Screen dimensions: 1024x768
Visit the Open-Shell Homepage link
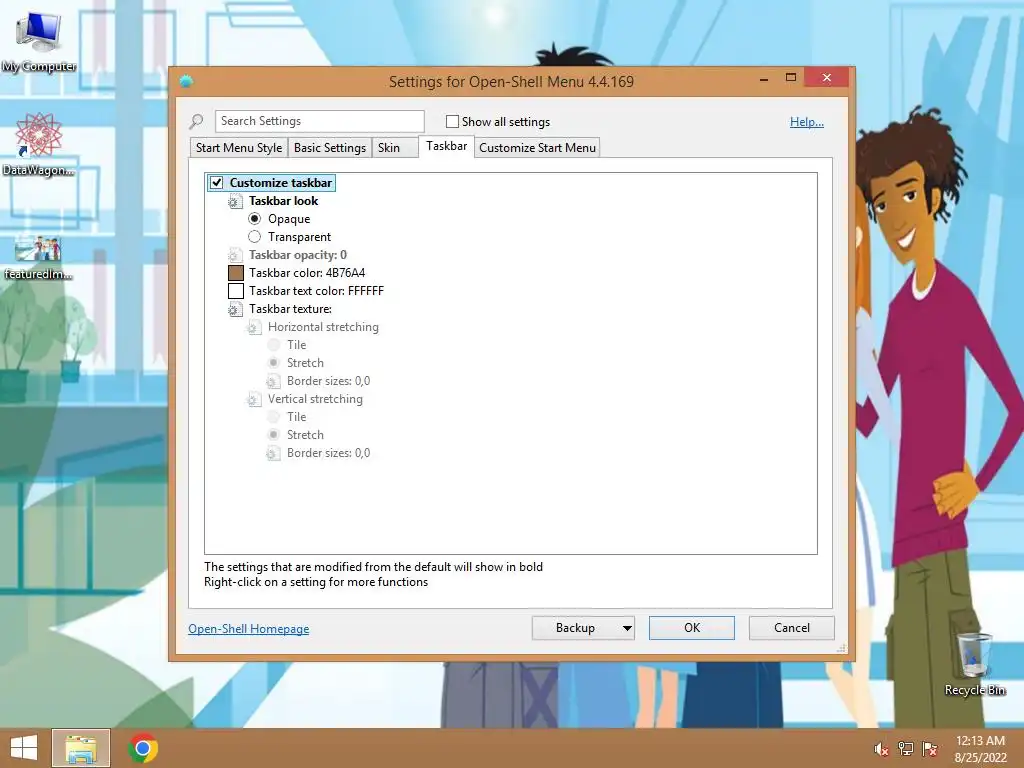click(x=249, y=629)
